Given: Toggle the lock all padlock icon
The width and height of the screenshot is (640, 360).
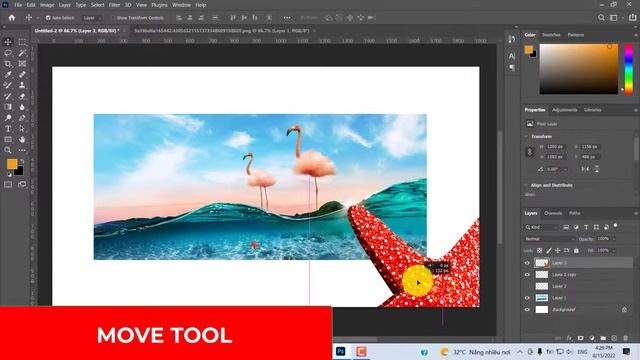Looking at the screenshot, I should point(576,250).
